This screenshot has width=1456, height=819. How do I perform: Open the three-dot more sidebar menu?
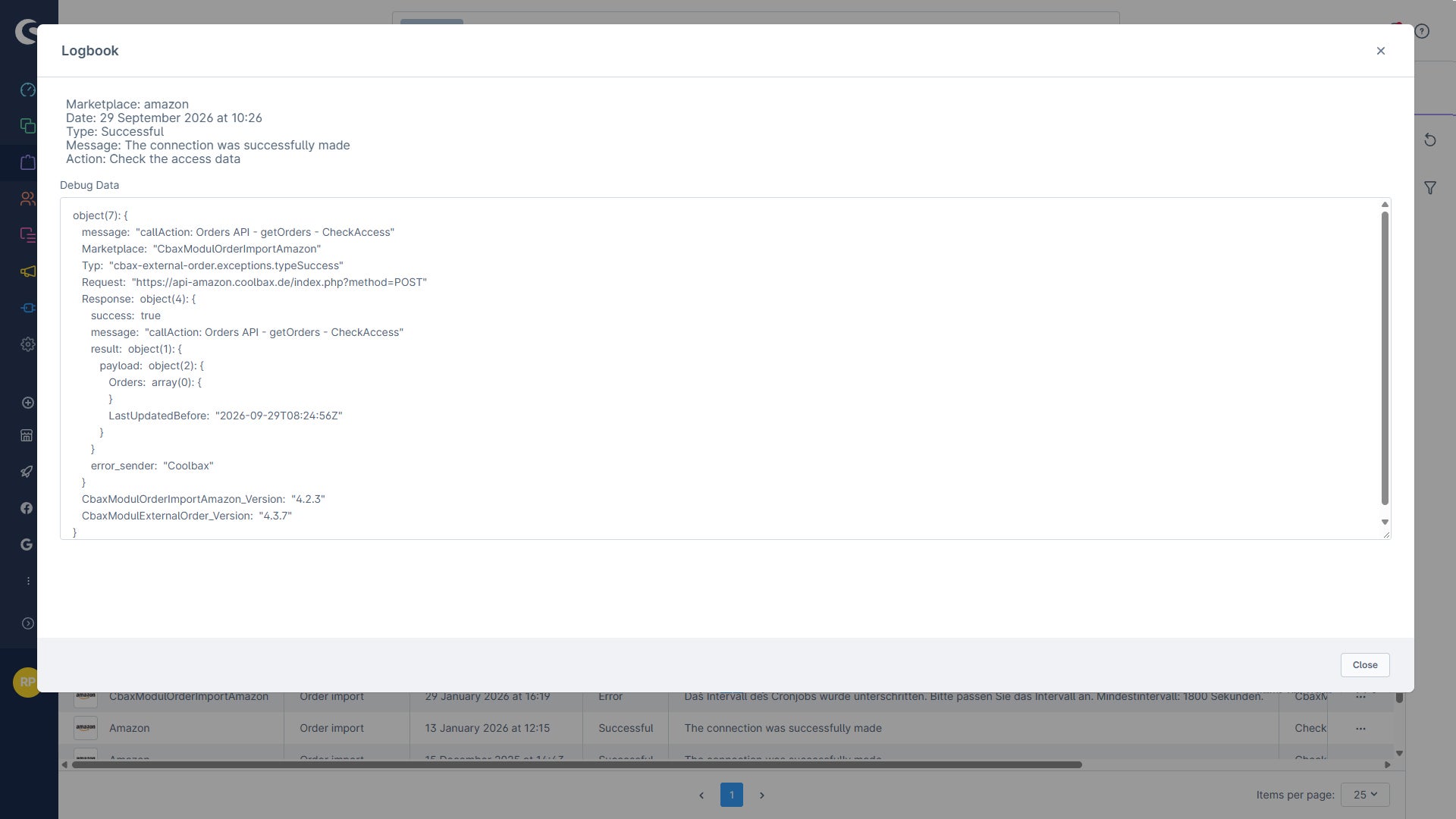coord(28,581)
